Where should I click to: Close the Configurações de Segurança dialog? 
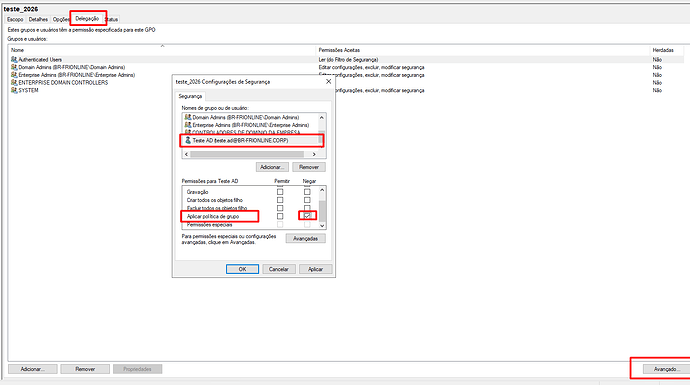(x=328, y=81)
